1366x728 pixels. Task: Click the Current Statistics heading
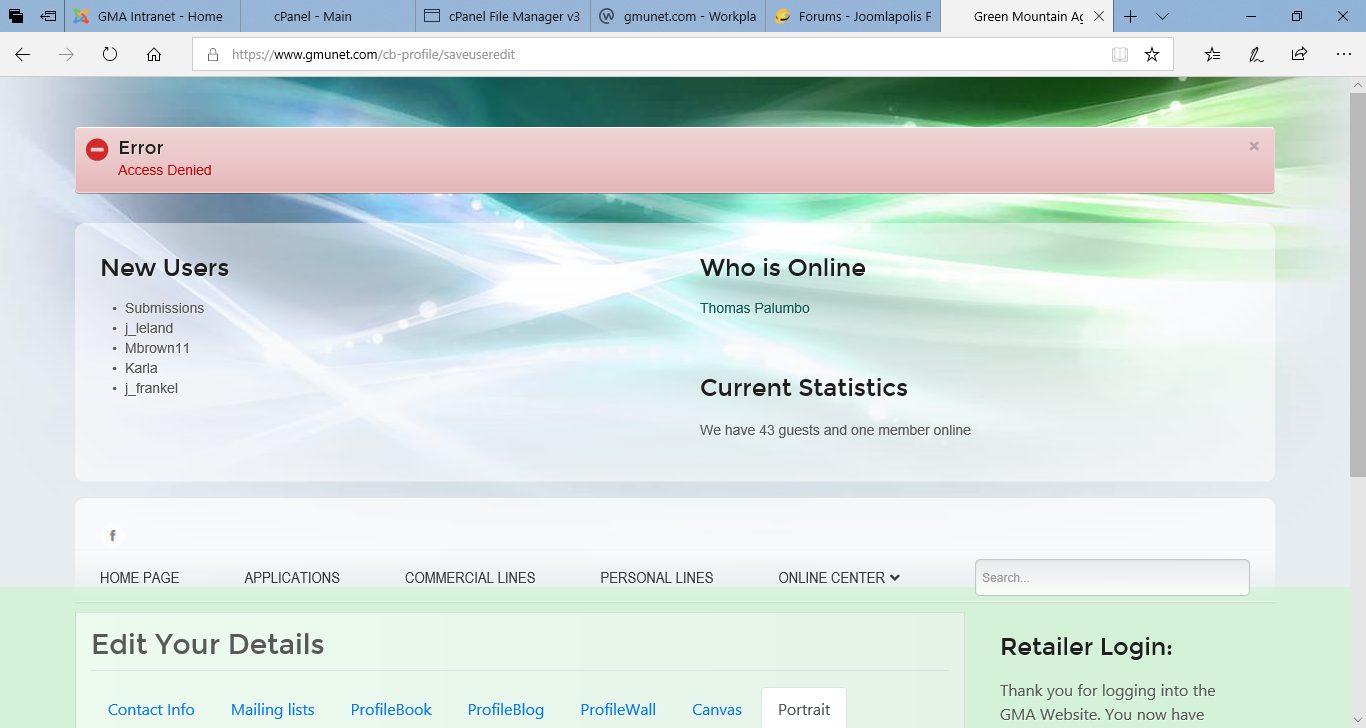[x=804, y=388]
